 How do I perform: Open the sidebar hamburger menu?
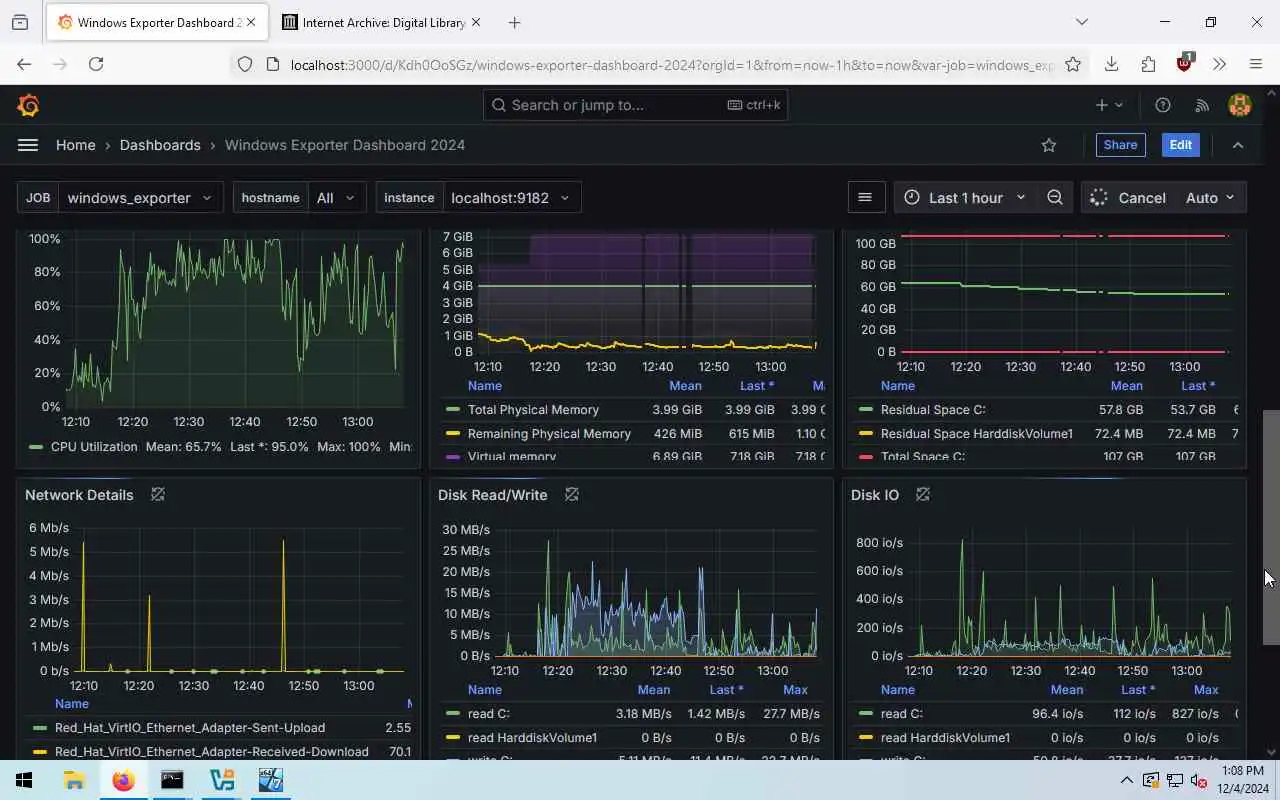pos(28,145)
